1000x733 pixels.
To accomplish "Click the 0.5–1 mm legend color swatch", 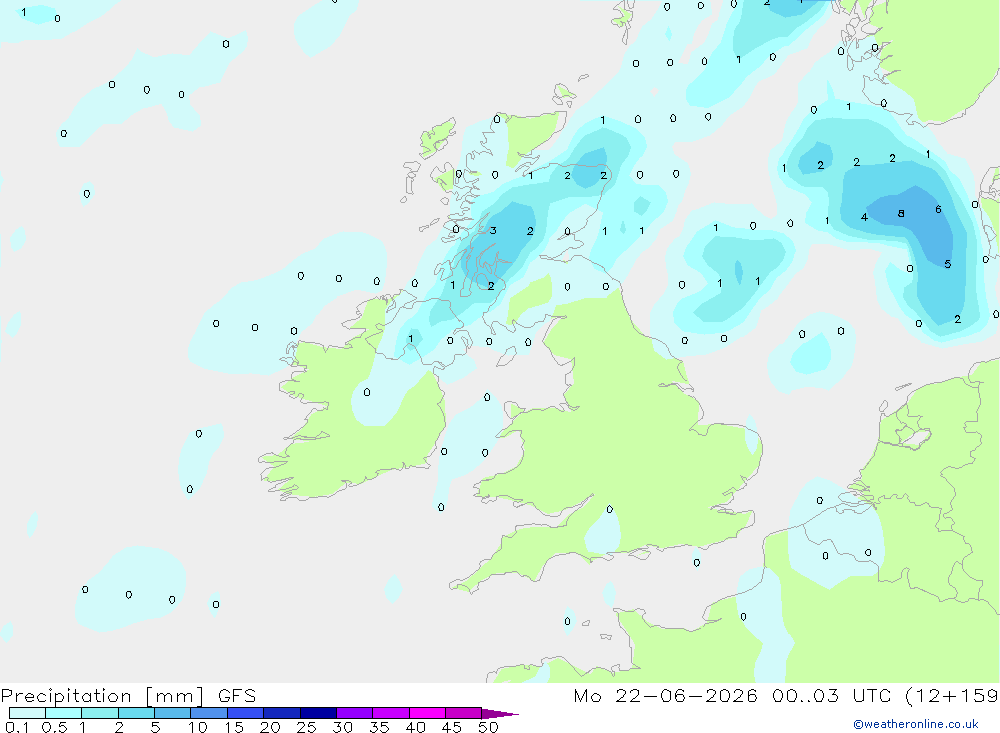I will pos(63,713).
